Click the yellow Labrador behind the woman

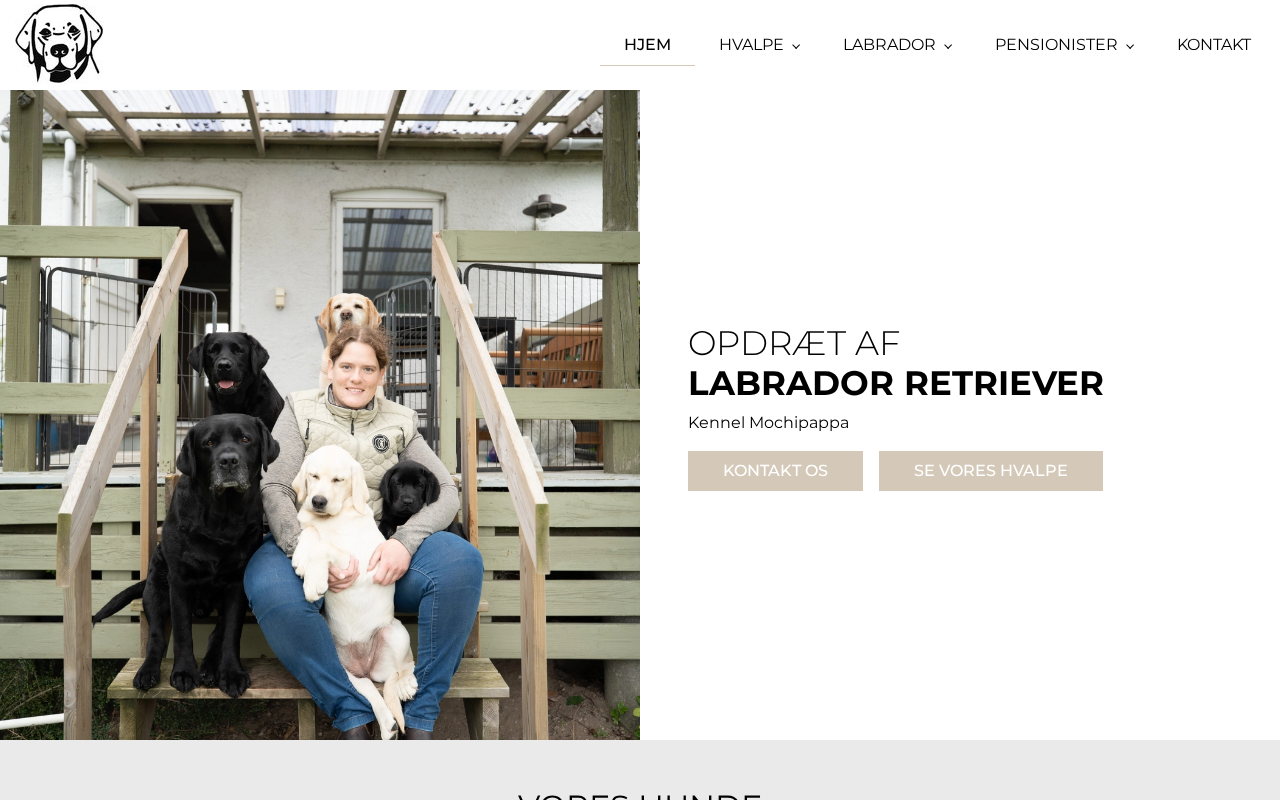tap(350, 316)
